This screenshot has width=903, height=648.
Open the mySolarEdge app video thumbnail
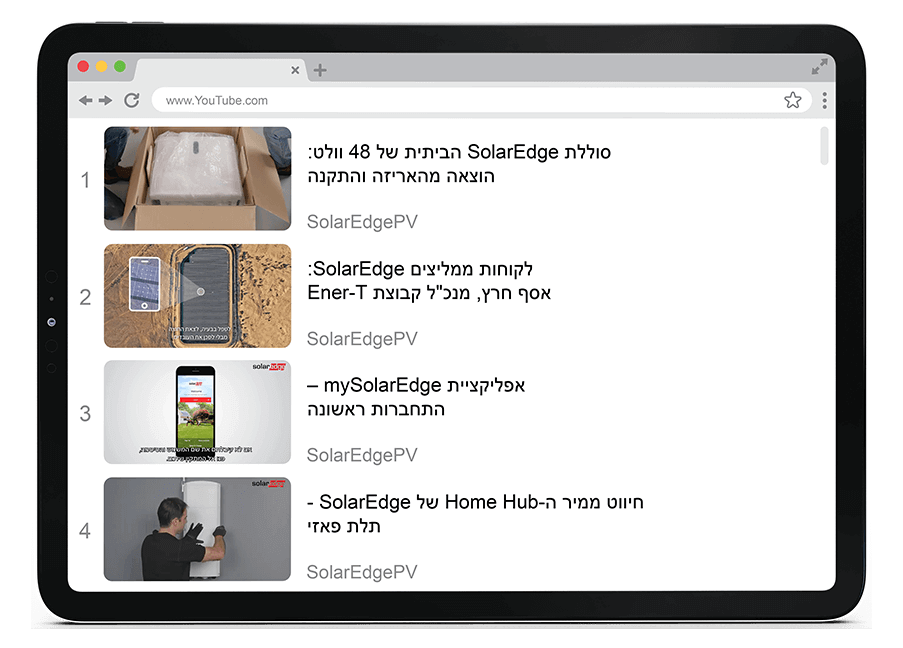(x=198, y=412)
